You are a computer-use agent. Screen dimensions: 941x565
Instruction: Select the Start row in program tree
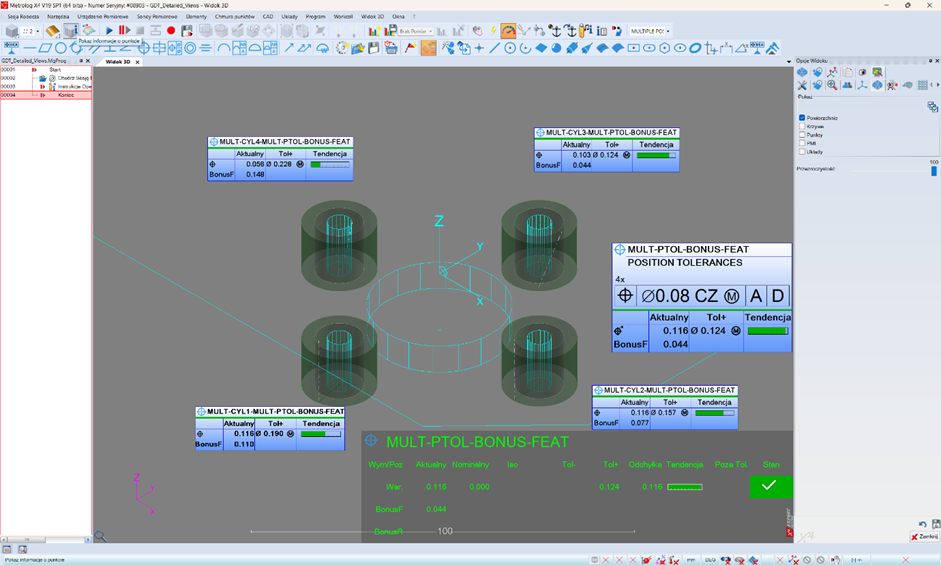(46, 70)
